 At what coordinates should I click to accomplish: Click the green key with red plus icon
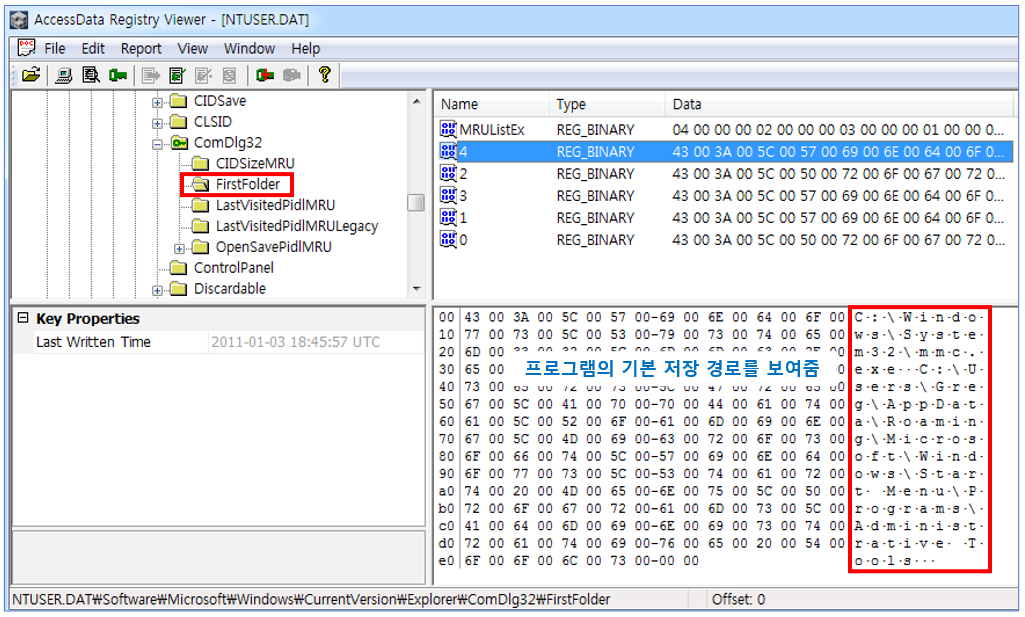pyautogui.click(x=265, y=75)
